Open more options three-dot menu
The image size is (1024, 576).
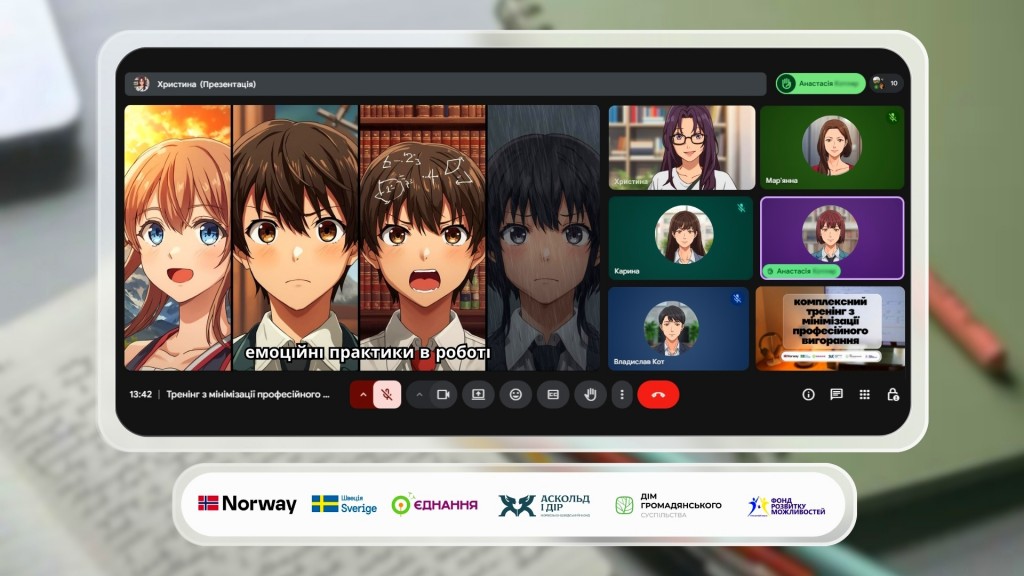[x=622, y=394]
